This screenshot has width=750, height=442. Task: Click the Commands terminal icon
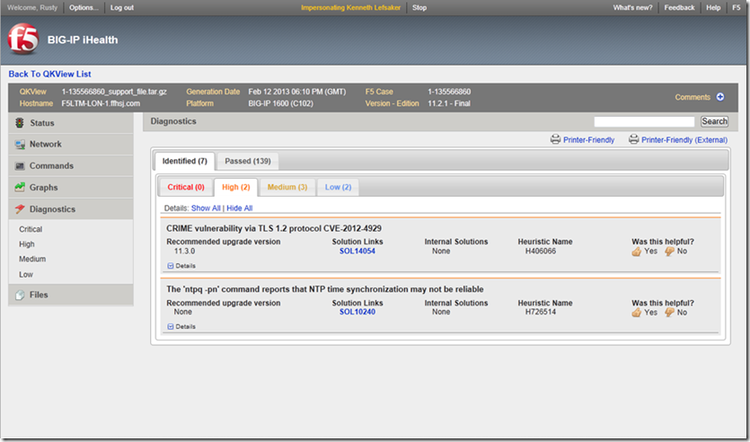coord(20,166)
